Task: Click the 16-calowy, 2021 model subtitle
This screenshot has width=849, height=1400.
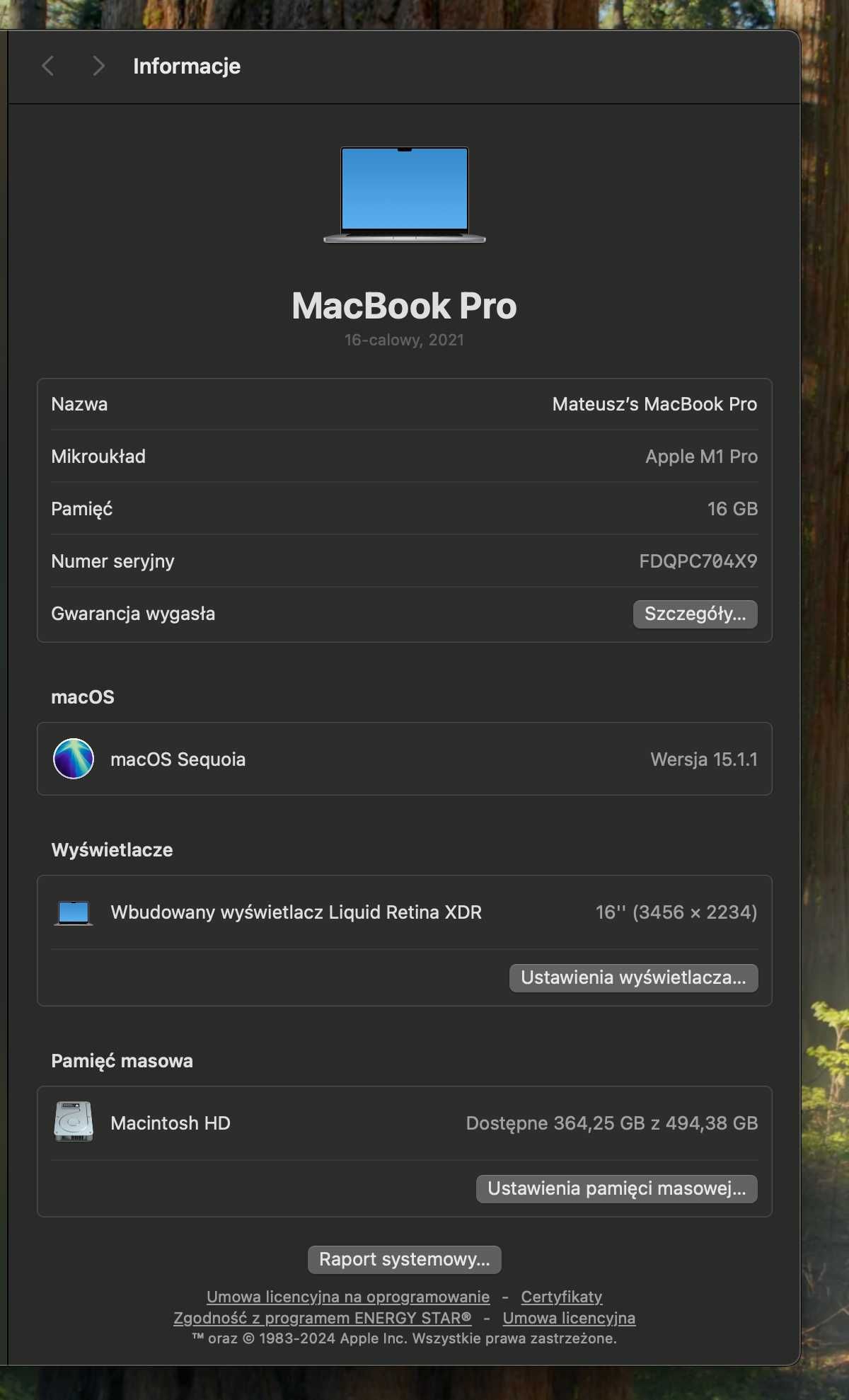Action: pyautogui.click(x=404, y=340)
